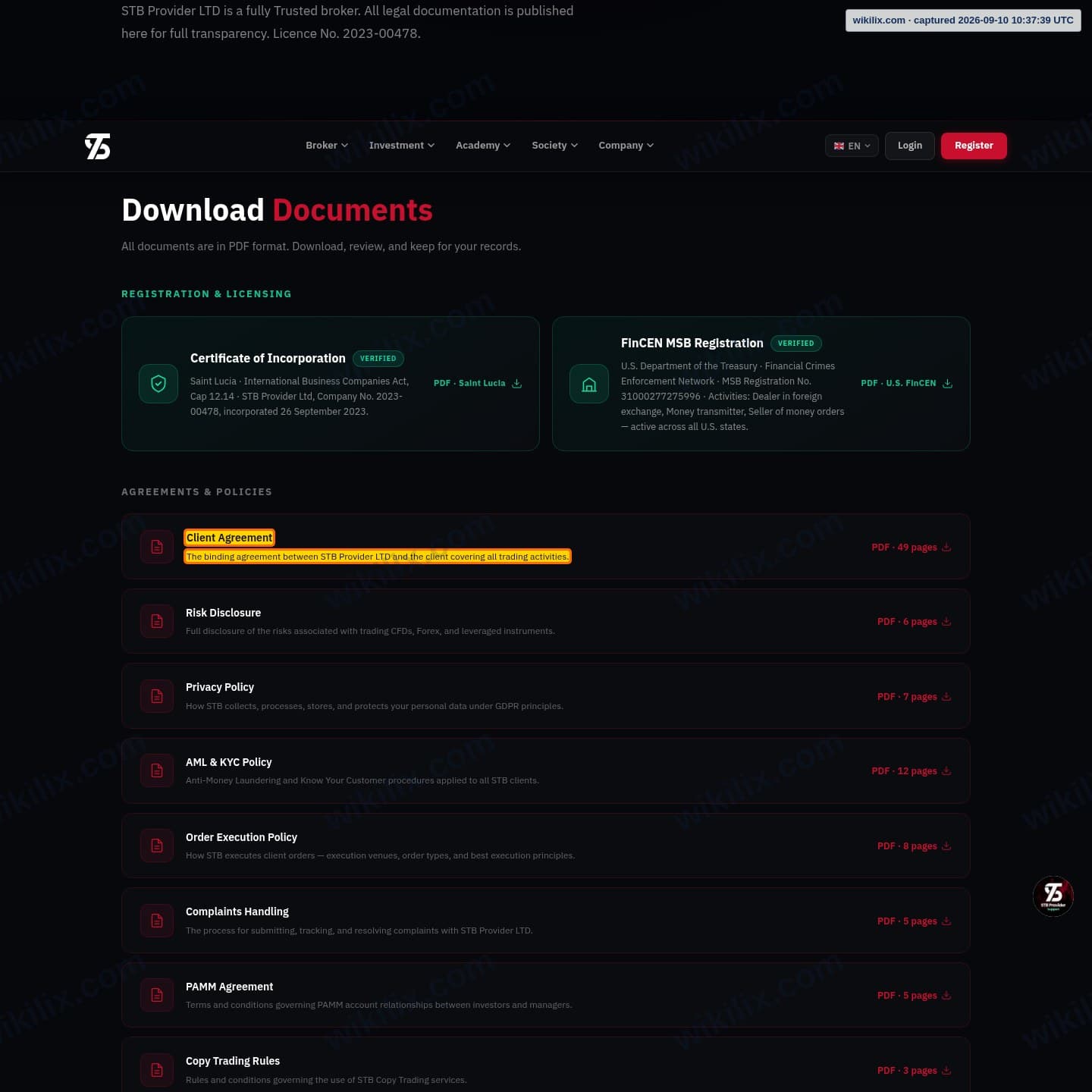Open the Order Execution 8 pages PDF link

pos(915,846)
